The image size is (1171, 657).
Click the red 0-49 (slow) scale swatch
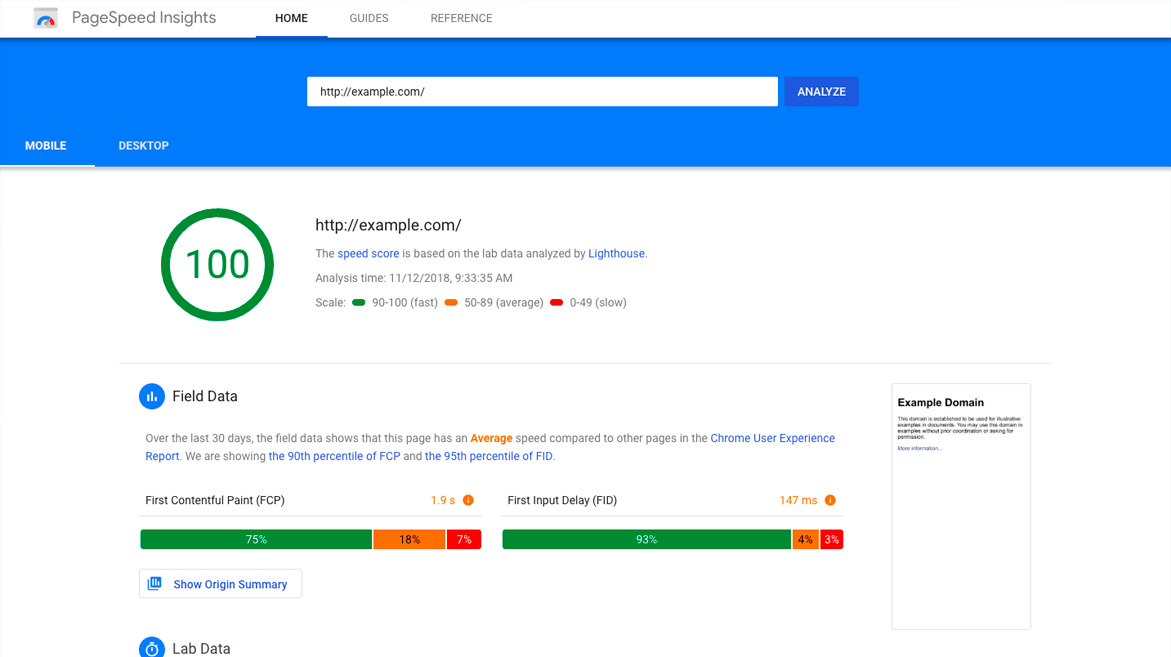[x=556, y=302]
